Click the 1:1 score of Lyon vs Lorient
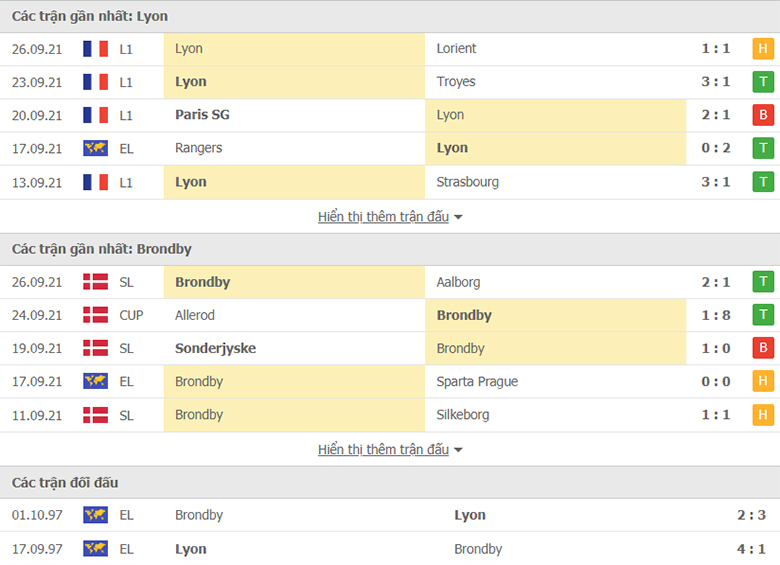The image size is (780, 565). (x=716, y=49)
